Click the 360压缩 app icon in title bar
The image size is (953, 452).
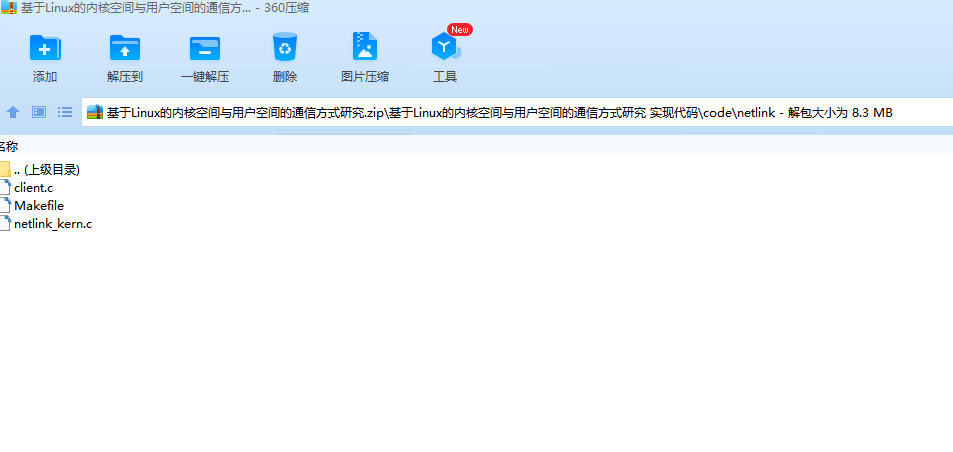[x=9, y=8]
